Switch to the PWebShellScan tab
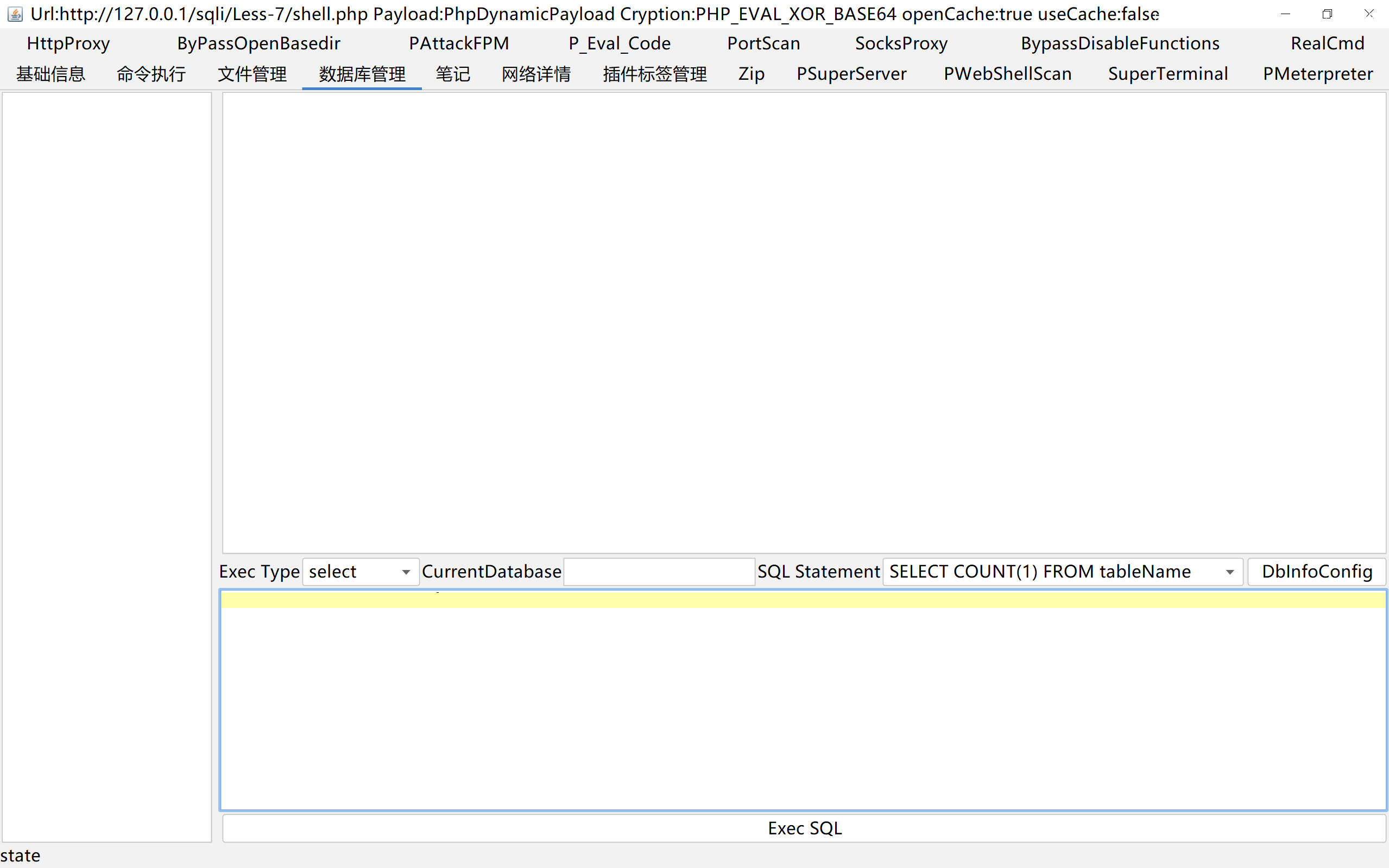1389x868 pixels. [1007, 73]
